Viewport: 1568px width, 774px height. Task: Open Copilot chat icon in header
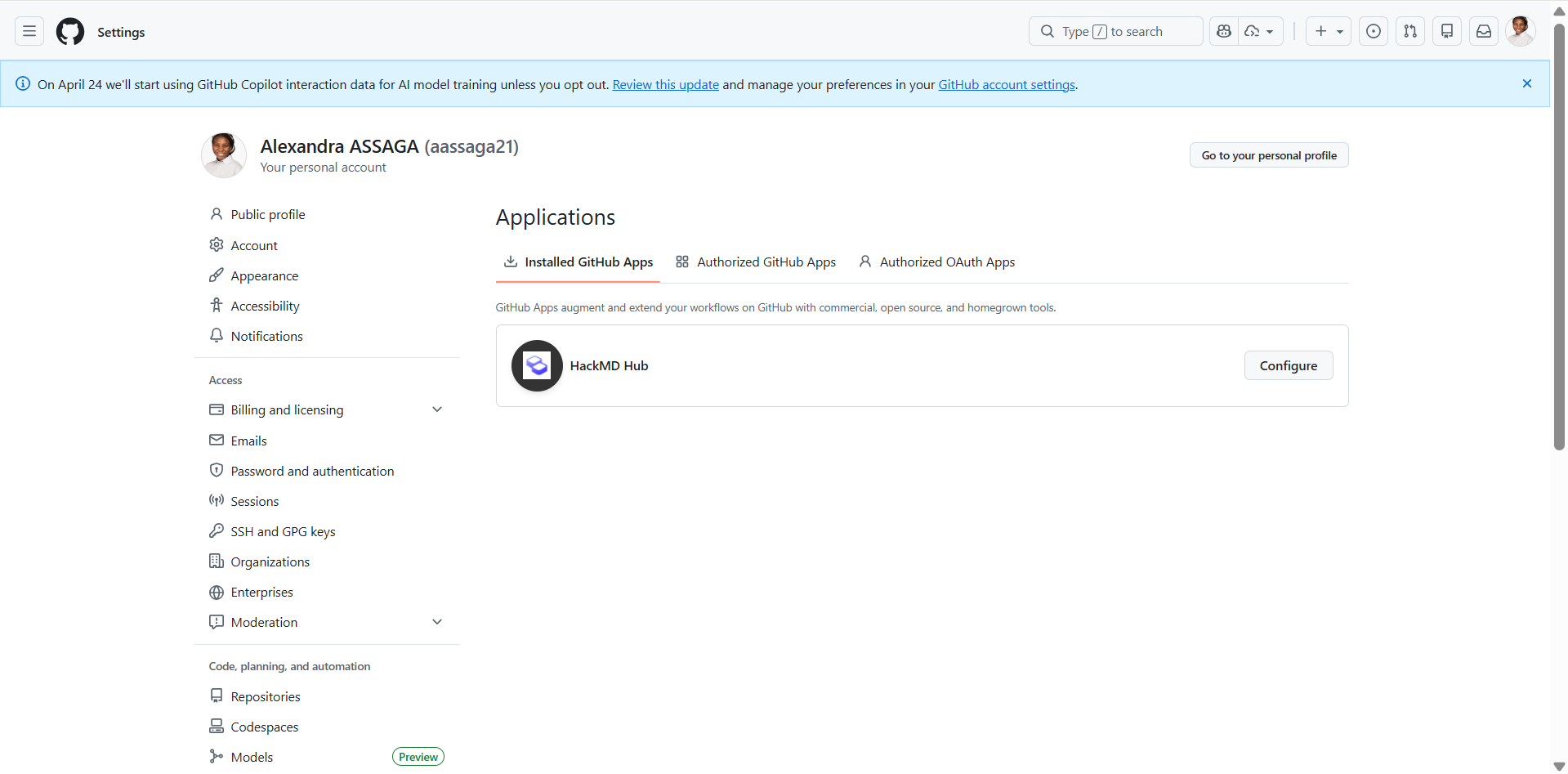[1224, 31]
